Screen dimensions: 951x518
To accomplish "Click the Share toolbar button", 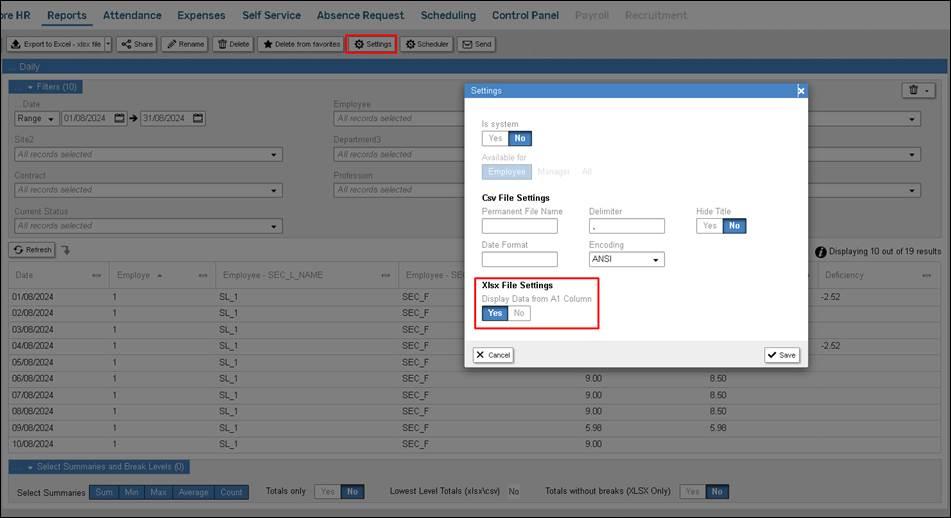I will click(137, 44).
